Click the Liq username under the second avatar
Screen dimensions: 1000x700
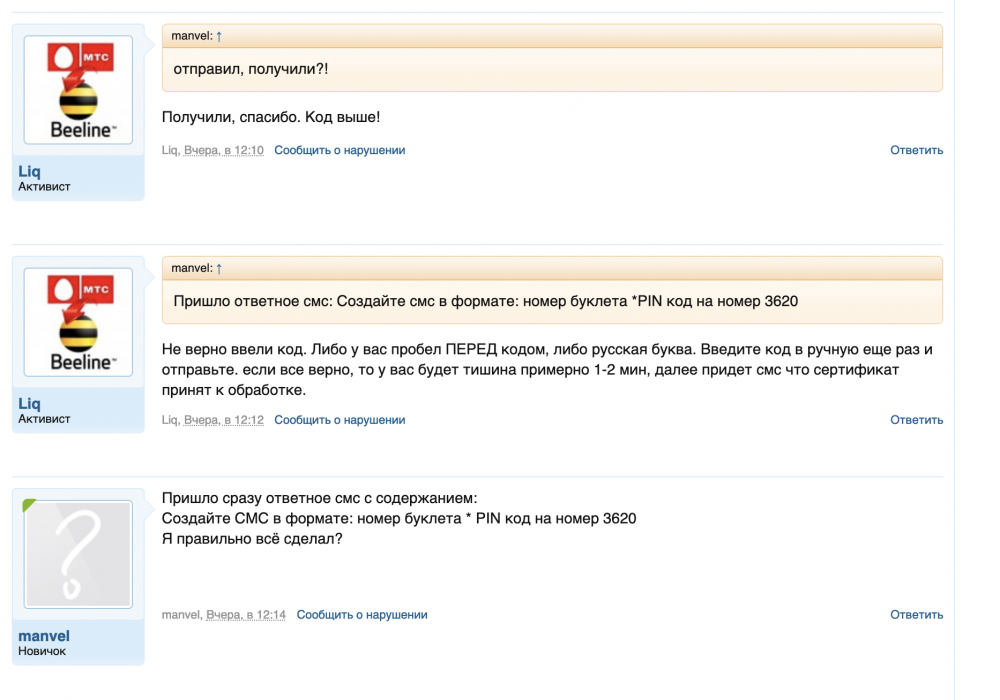(30, 404)
